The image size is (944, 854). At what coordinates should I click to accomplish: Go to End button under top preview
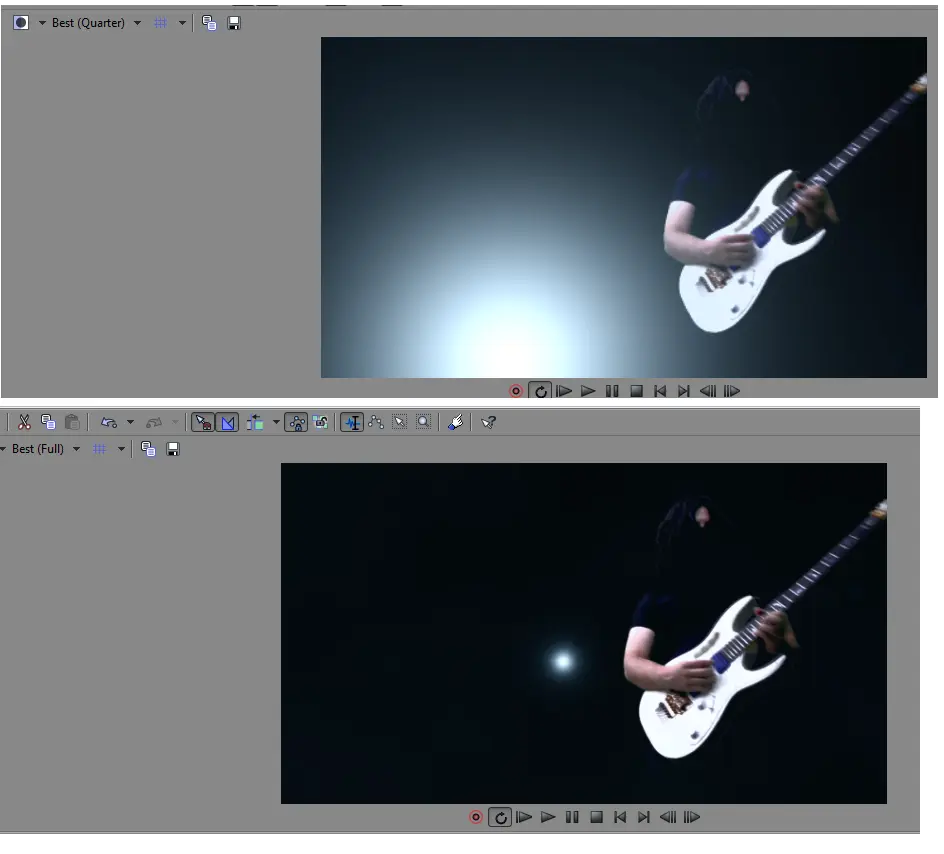pos(683,391)
